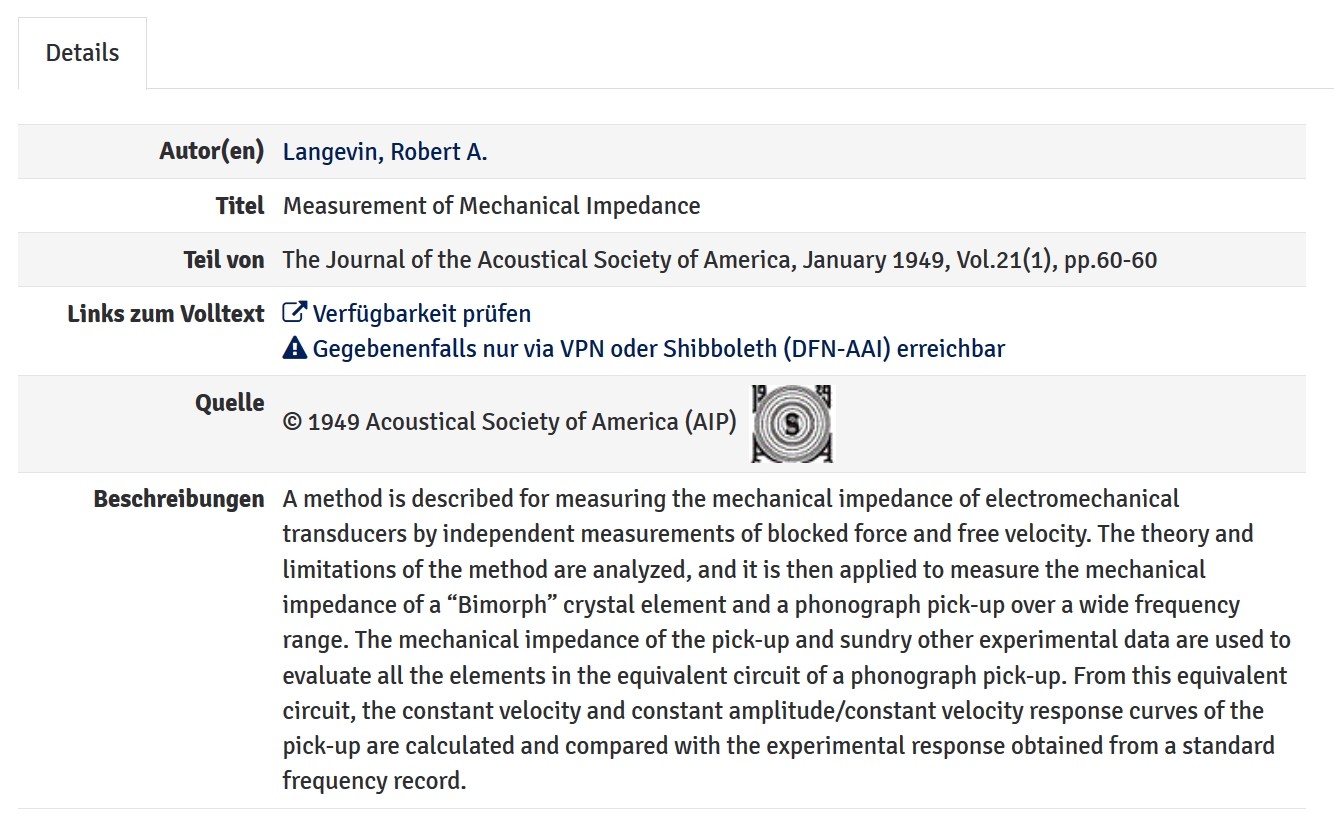Click the Links zum Volltext label
Screen dimensions: 1334x816
[x=165, y=314]
